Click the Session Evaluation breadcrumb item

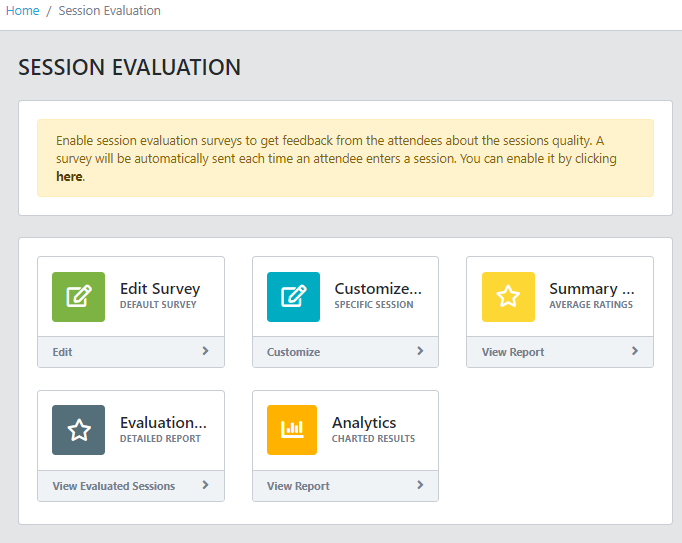(109, 11)
